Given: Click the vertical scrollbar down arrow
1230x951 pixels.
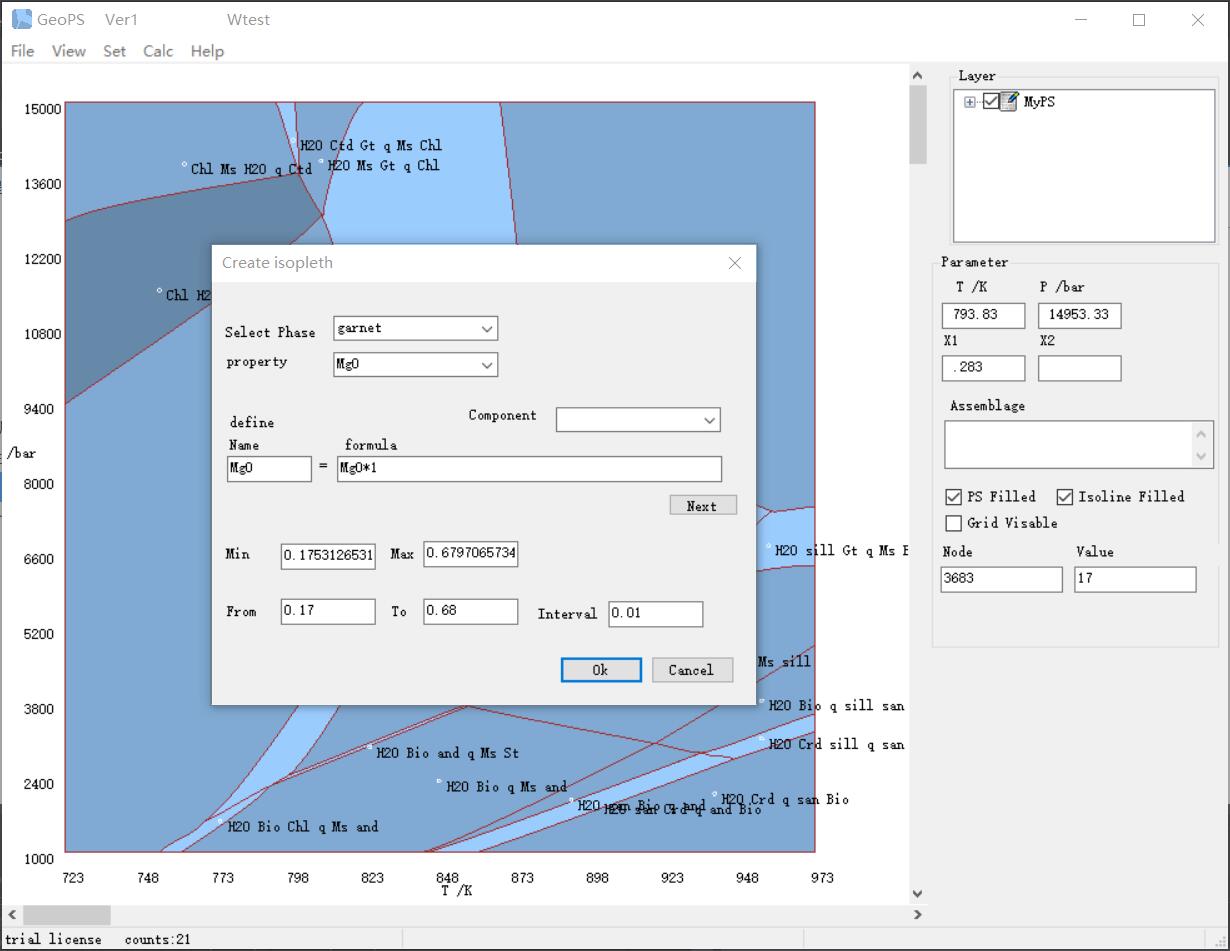Looking at the screenshot, I should [918, 893].
